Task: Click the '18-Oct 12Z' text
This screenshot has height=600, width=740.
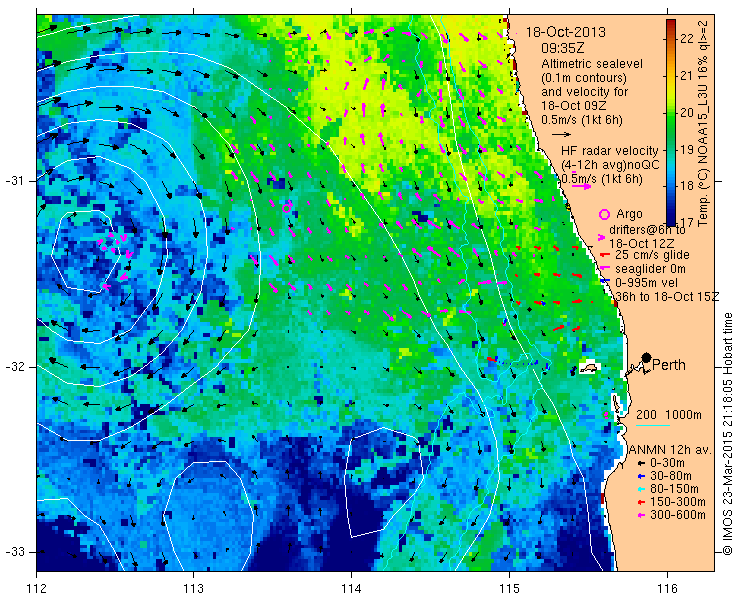Action: (641, 244)
